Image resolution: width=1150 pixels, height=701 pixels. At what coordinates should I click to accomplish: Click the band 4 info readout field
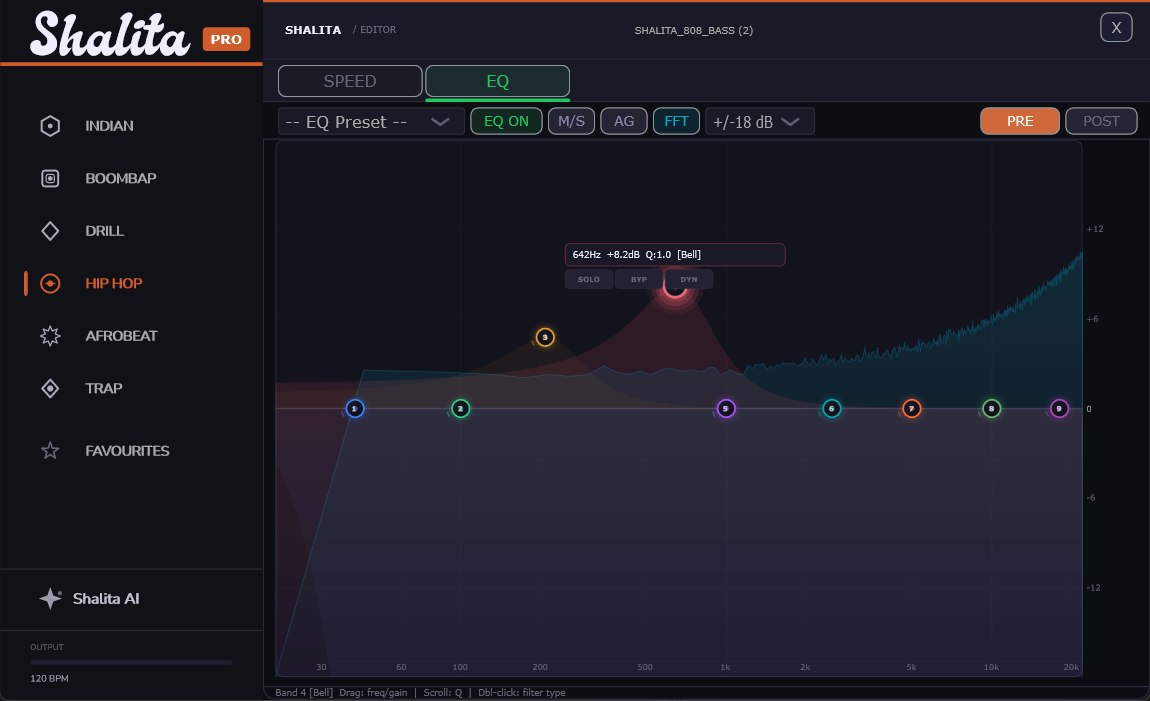[675, 254]
